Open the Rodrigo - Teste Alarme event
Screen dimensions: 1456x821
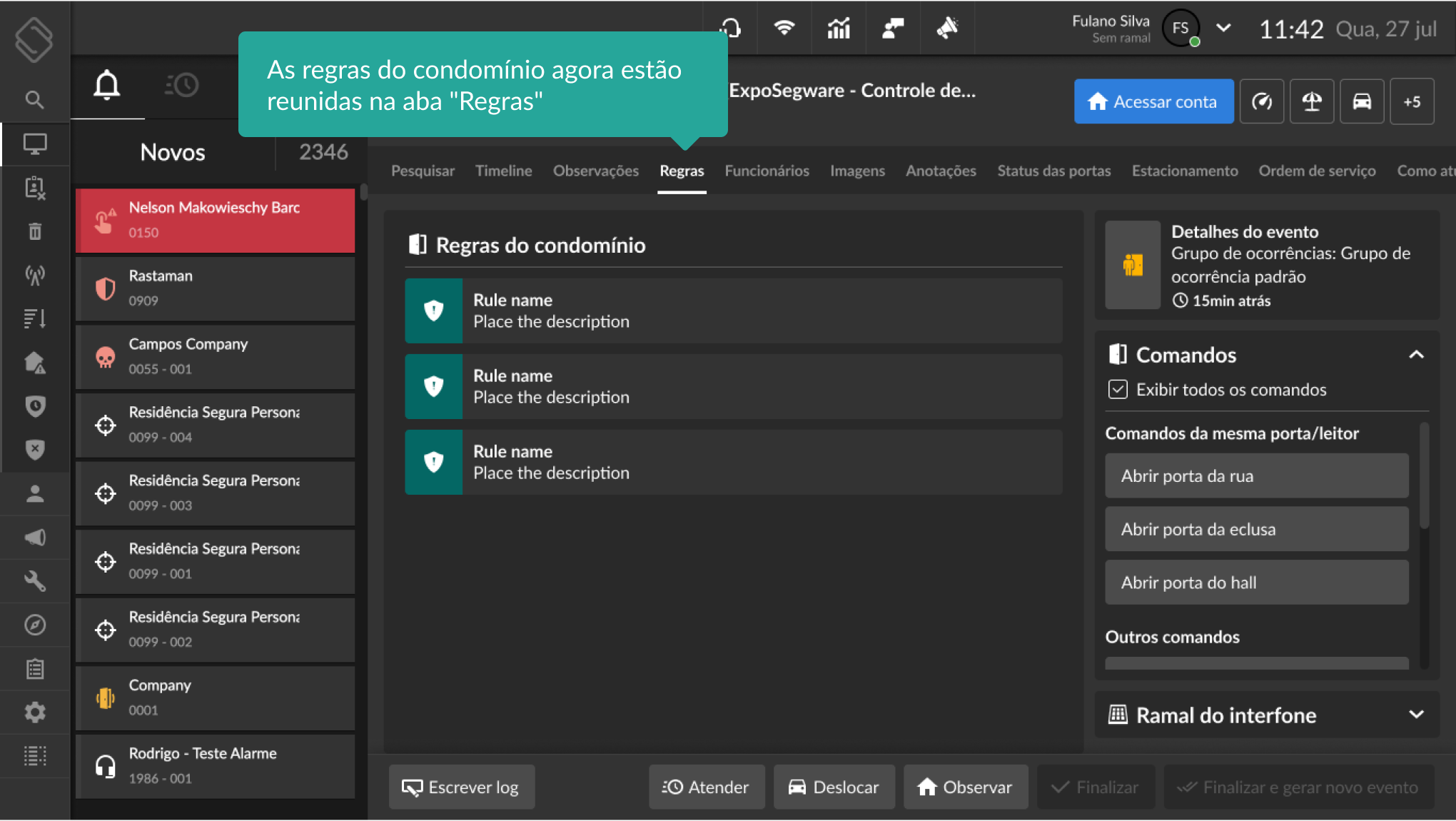point(215,766)
